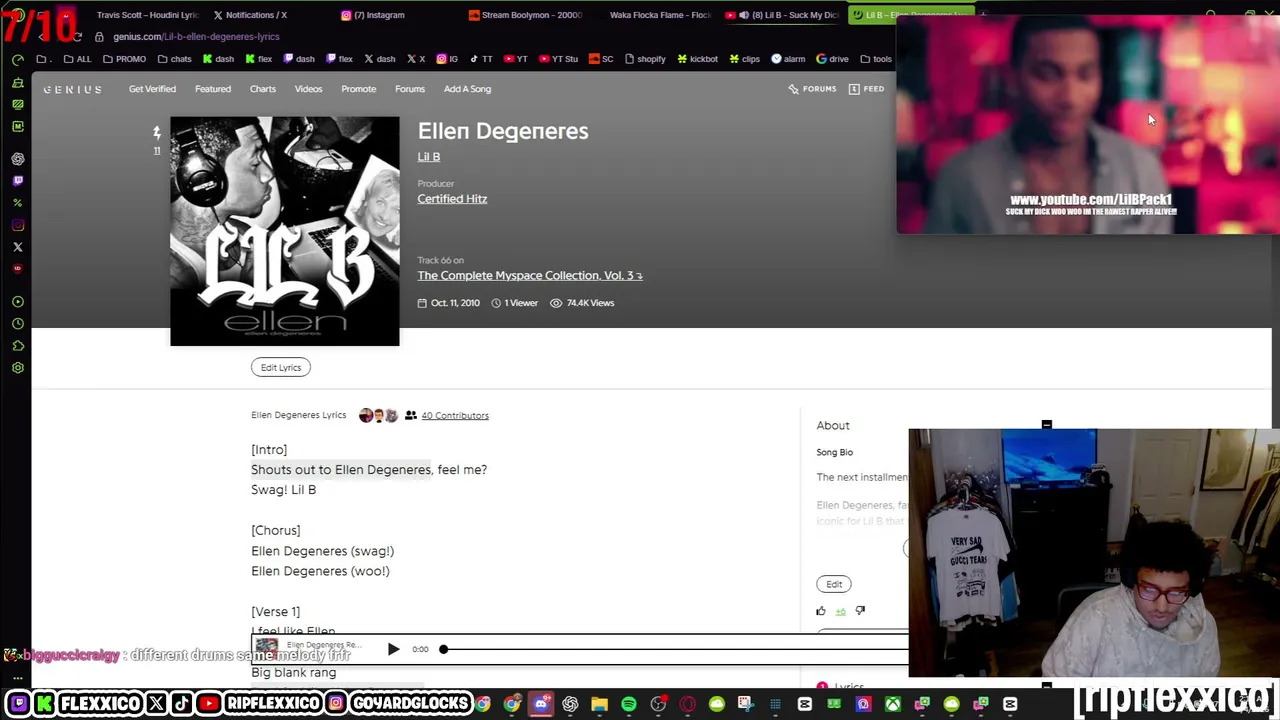This screenshot has height=720, width=1280.
Task: Open Videos in Genius navigation
Action: click(x=308, y=89)
